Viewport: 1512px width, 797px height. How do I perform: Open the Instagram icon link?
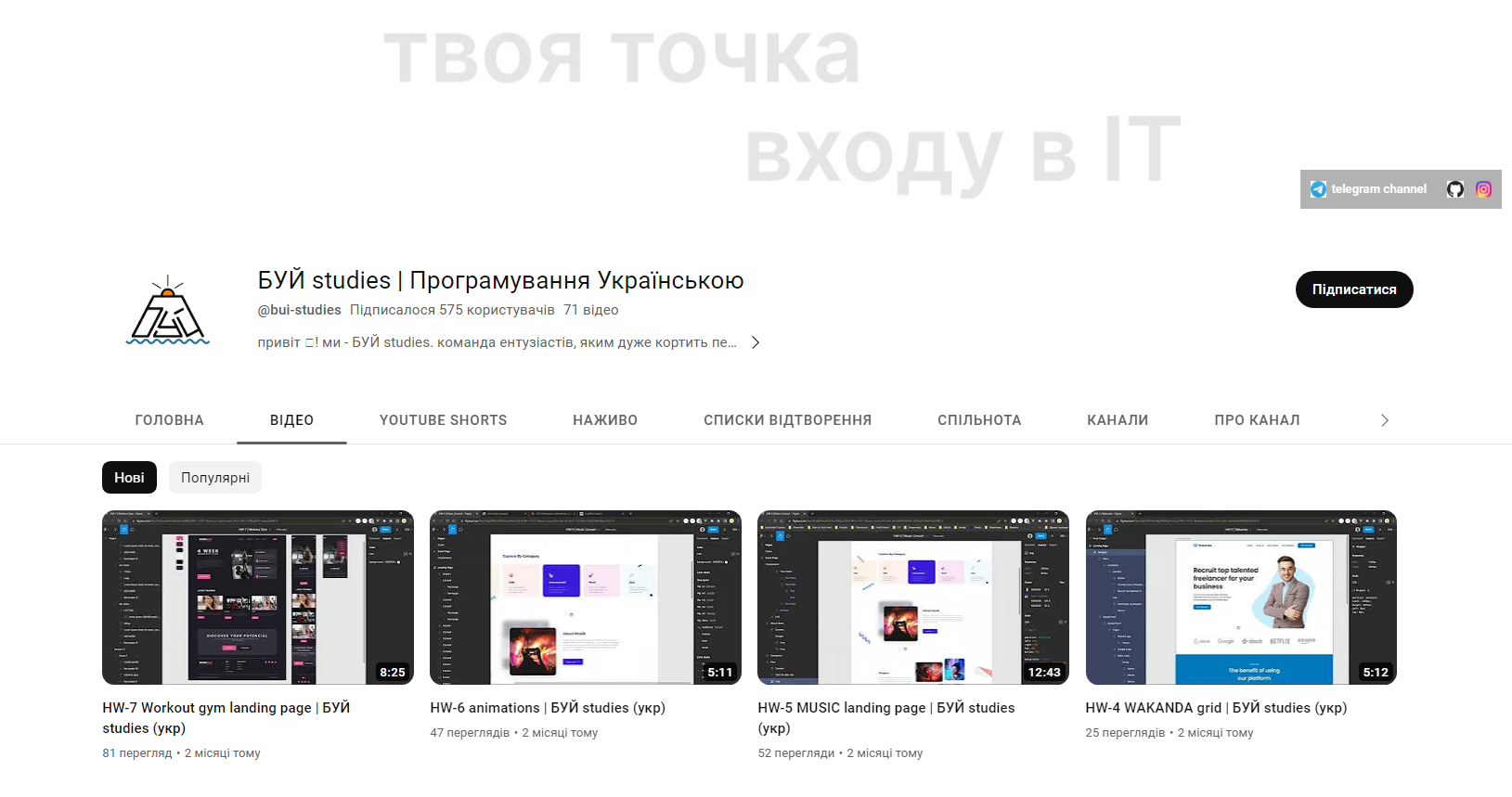click(x=1483, y=189)
